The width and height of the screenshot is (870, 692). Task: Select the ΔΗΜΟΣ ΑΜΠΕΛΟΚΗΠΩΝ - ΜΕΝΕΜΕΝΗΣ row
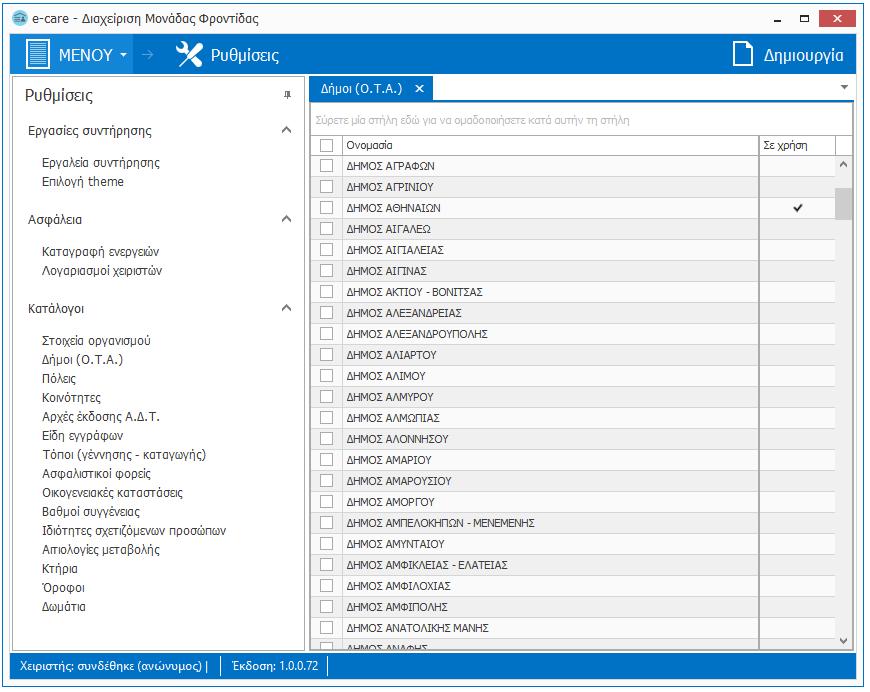tap(573, 523)
